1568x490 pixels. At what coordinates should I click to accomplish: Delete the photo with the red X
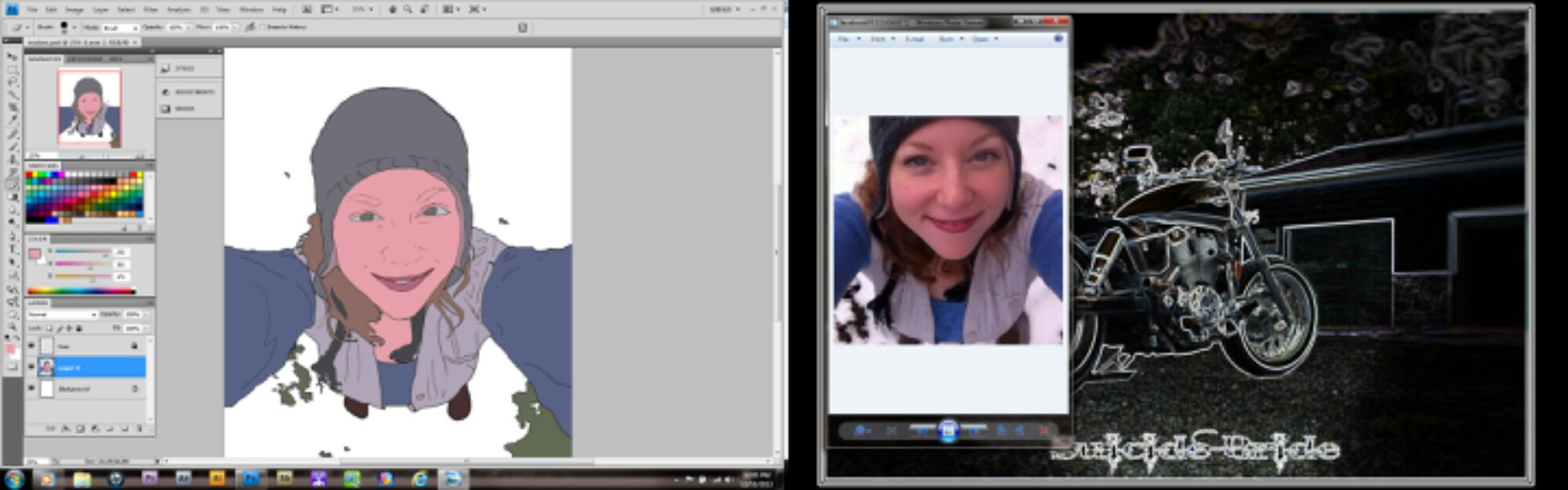[1044, 430]
